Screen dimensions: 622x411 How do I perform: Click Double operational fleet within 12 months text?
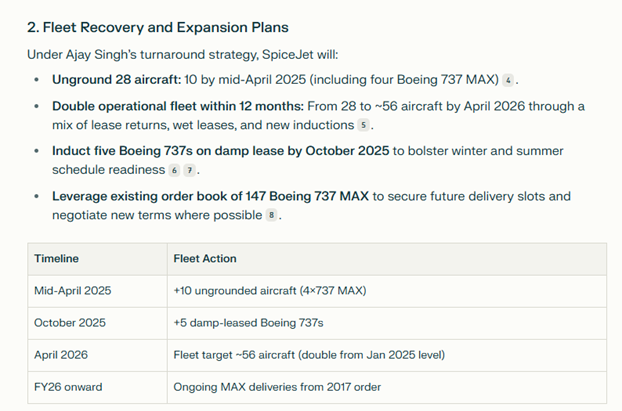(x=178, y=106)
